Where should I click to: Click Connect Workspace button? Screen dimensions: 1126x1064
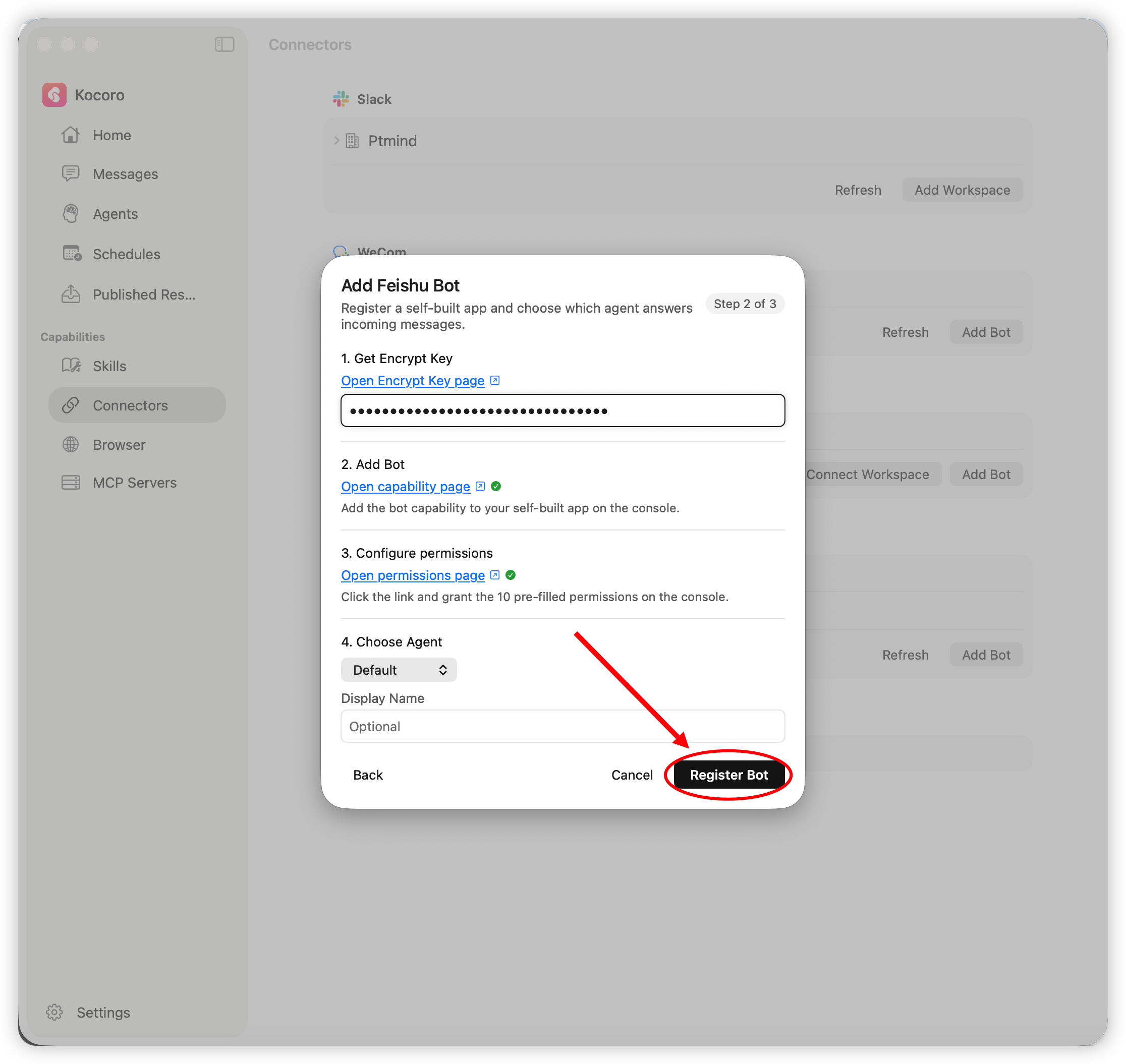coord(867,474)
